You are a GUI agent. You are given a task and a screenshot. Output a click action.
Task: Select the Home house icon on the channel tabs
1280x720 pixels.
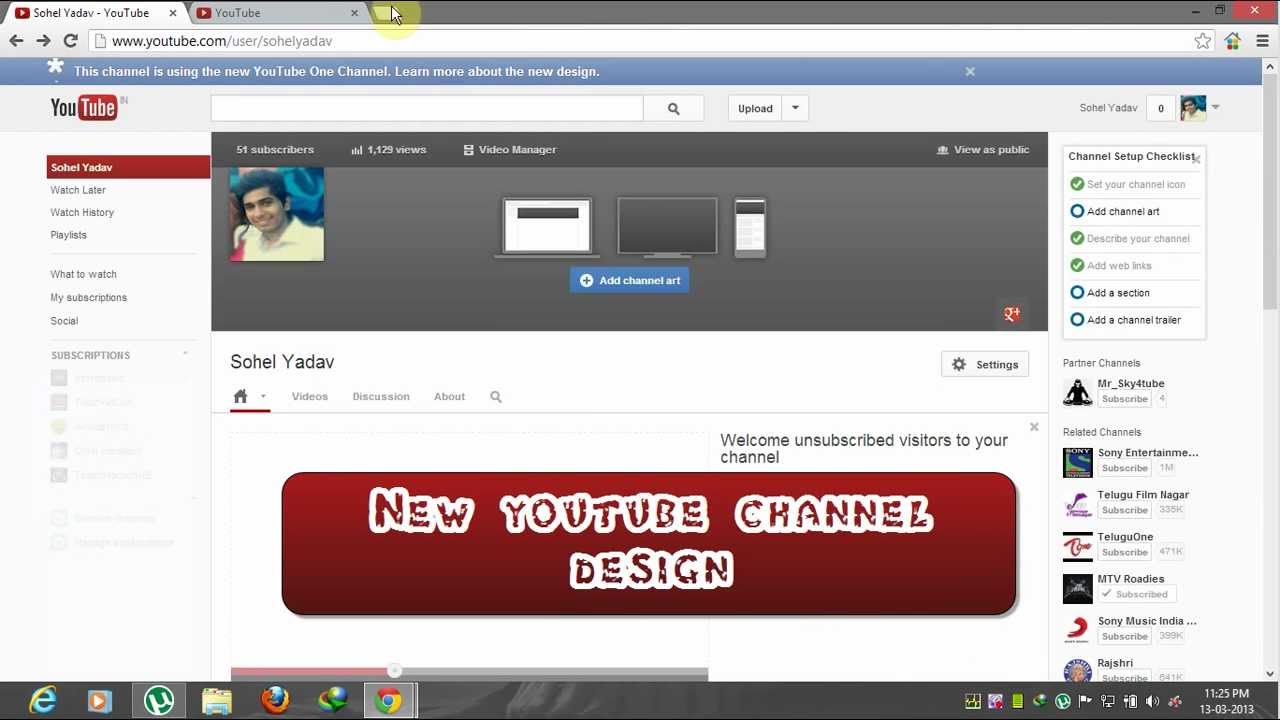point(239,396)
